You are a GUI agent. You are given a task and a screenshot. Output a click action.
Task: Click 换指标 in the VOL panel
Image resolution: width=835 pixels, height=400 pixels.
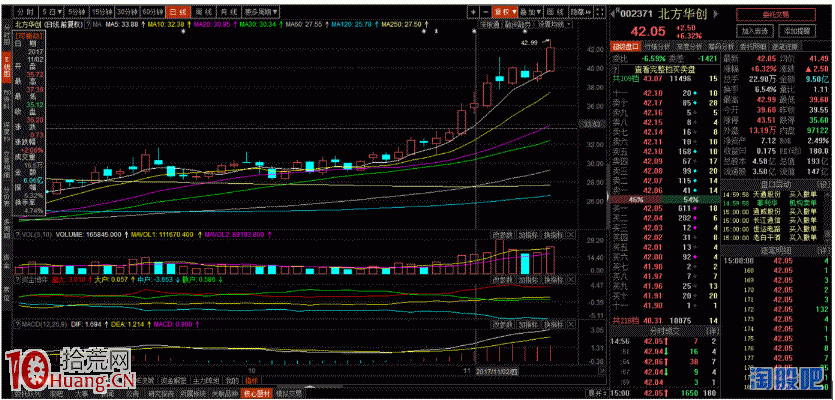pyautogui.click(x=552, y=234)
